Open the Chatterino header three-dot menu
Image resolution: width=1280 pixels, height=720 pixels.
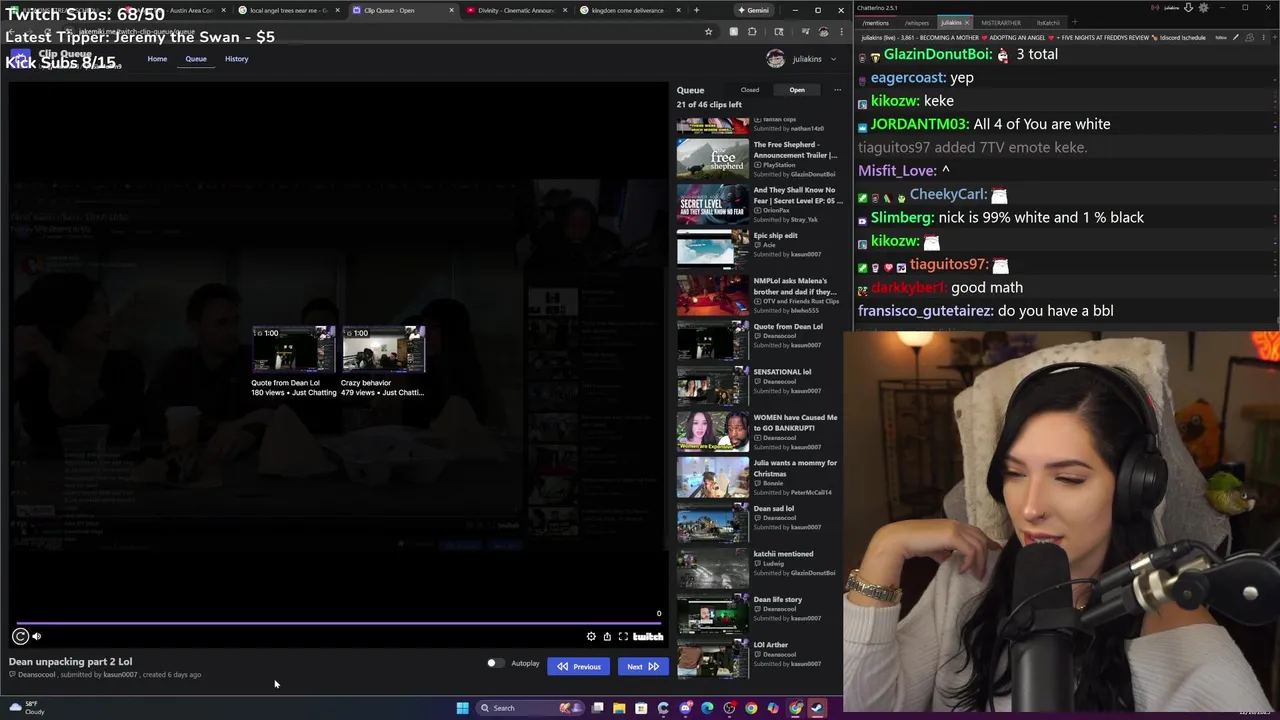click(x=1262, y=38)
